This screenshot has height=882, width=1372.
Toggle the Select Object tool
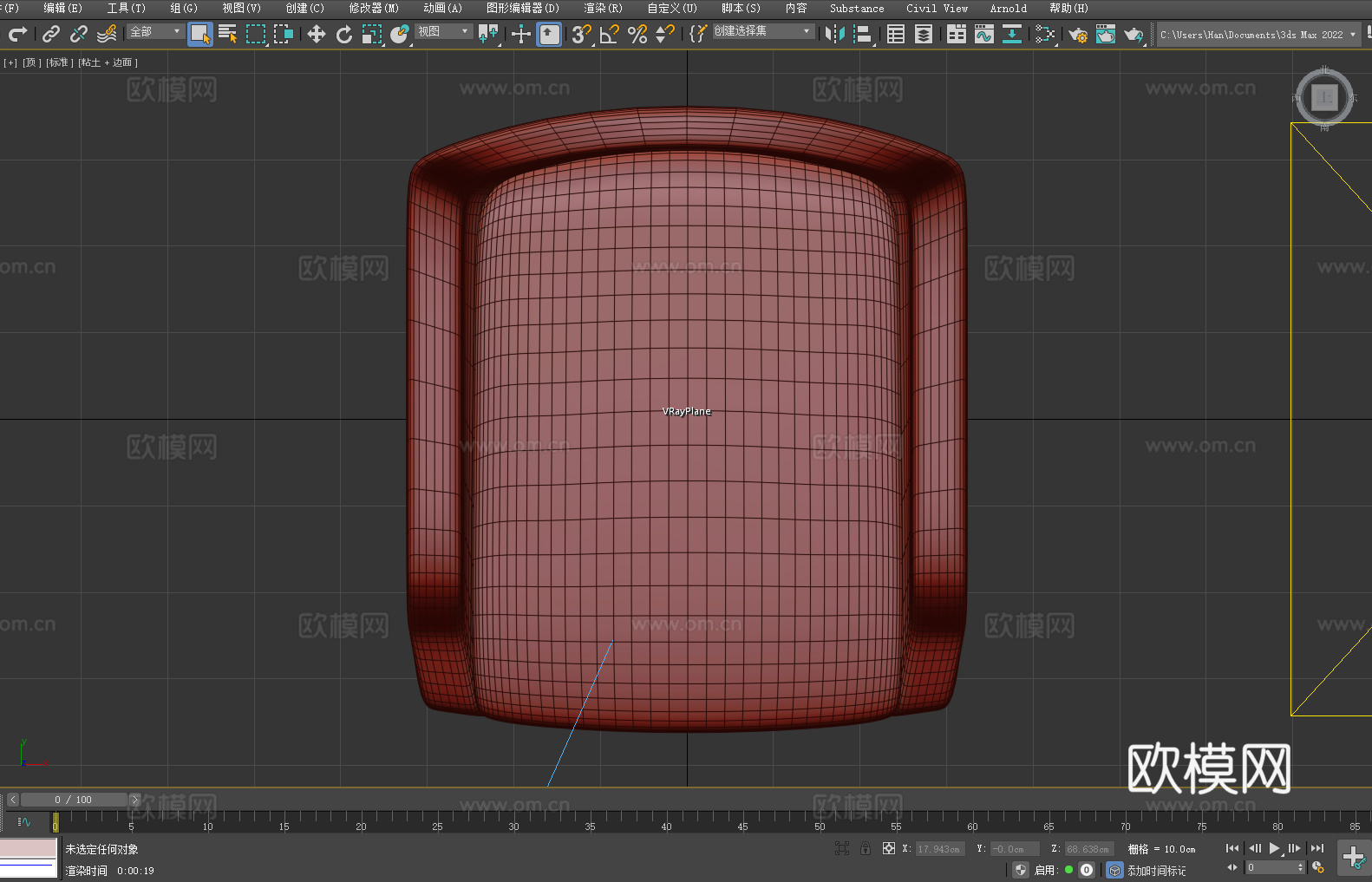[x=200, y=34]
